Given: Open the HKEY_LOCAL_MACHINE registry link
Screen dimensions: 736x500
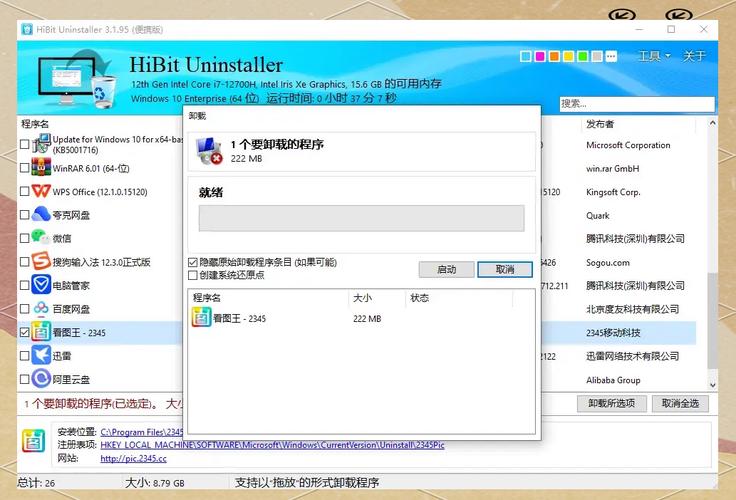Looking at the screenshot, I should pos(272,445).
